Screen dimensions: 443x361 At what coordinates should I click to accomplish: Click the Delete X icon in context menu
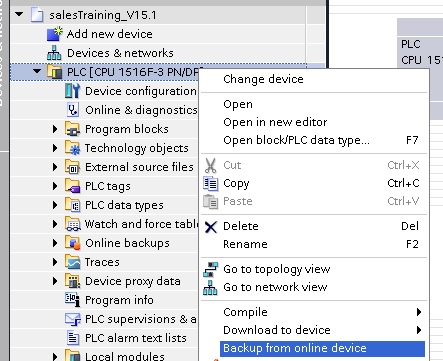coord(211,227)
